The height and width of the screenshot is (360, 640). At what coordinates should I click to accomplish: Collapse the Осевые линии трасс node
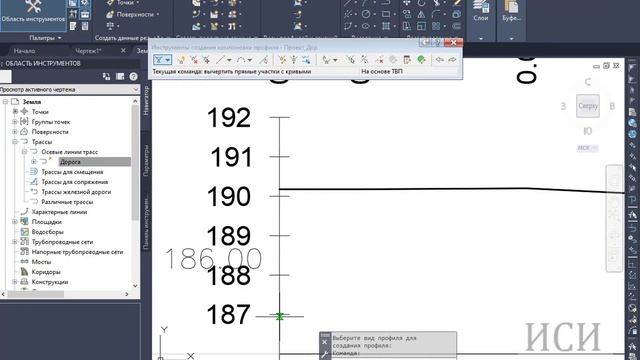(x=24, y=152)
